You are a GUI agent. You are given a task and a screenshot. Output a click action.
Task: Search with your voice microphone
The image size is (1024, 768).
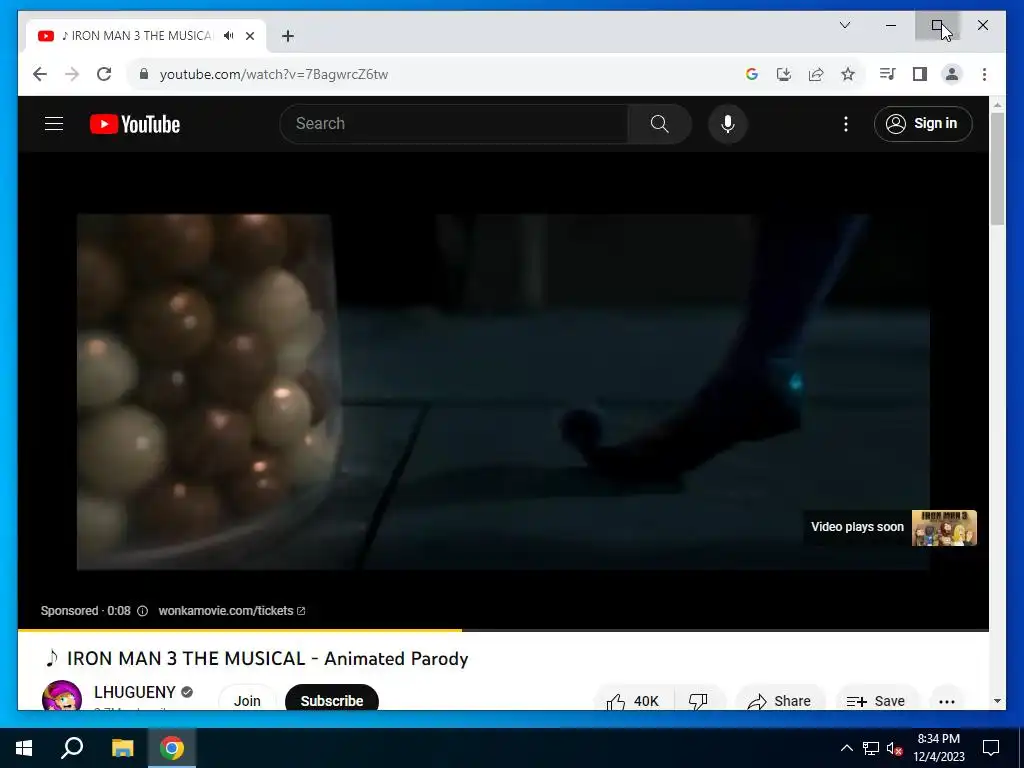728,123
